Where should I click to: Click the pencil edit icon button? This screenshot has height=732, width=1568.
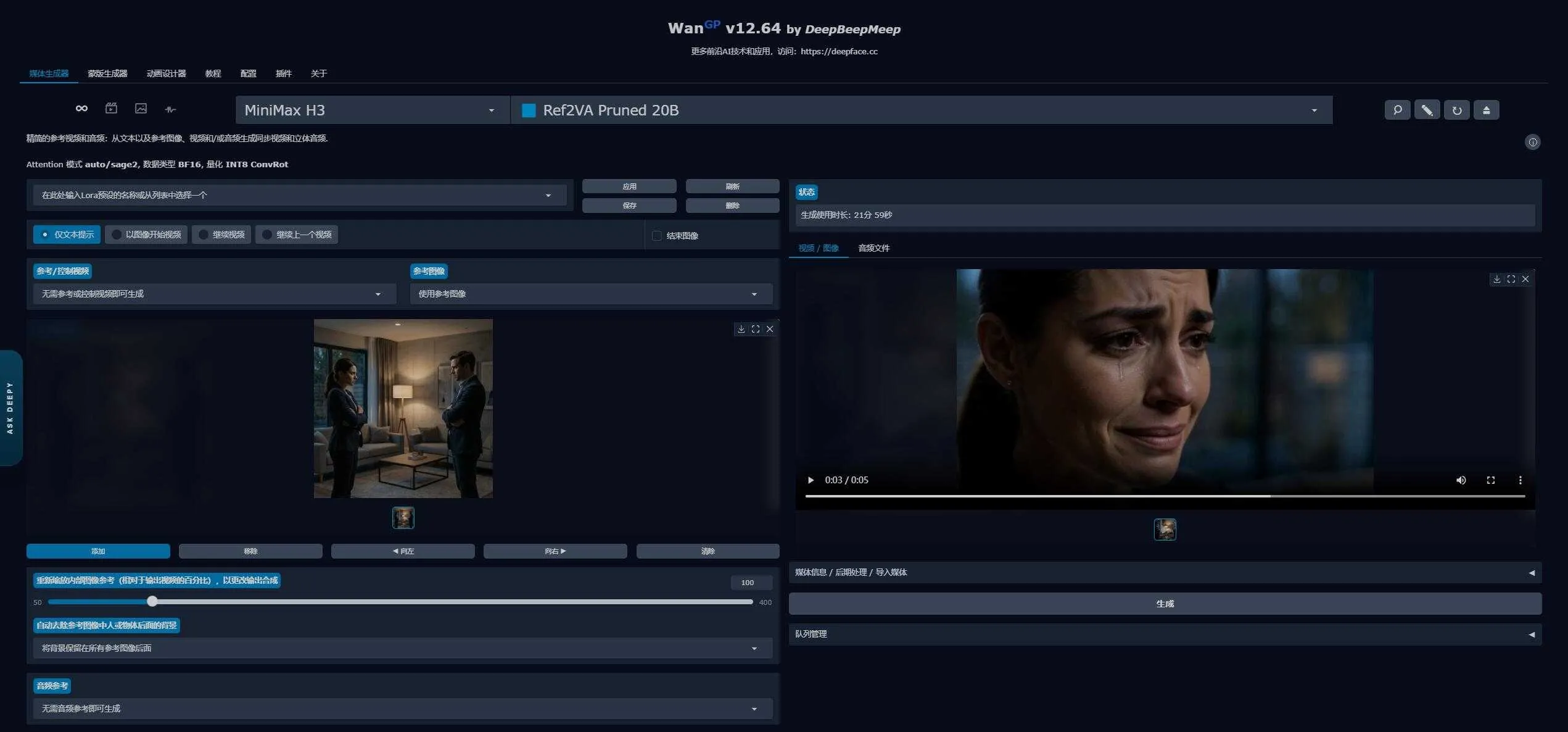click(x=1427, y=110)
